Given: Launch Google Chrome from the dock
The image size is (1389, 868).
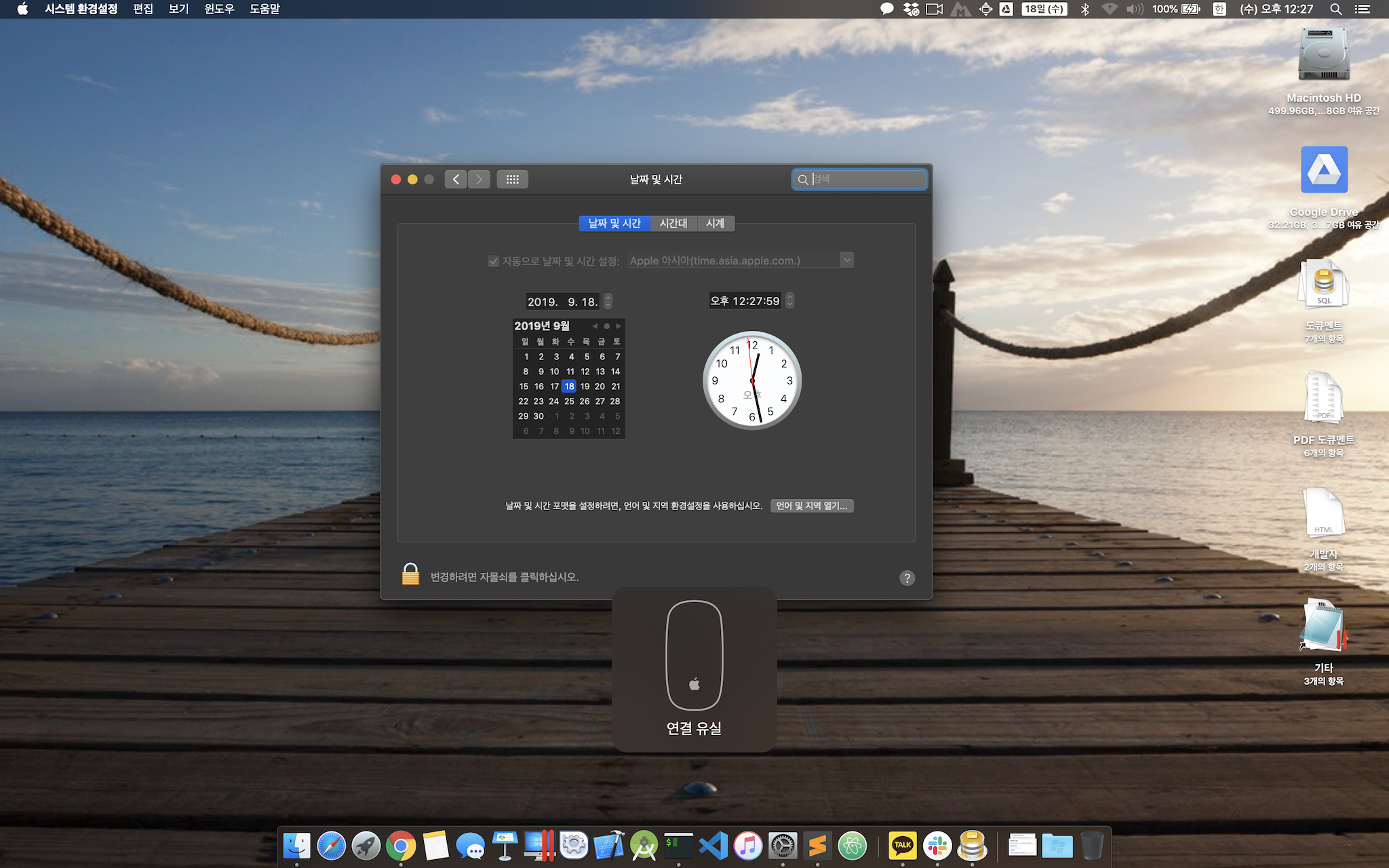Looking at the screenshot, I should 401,846.
